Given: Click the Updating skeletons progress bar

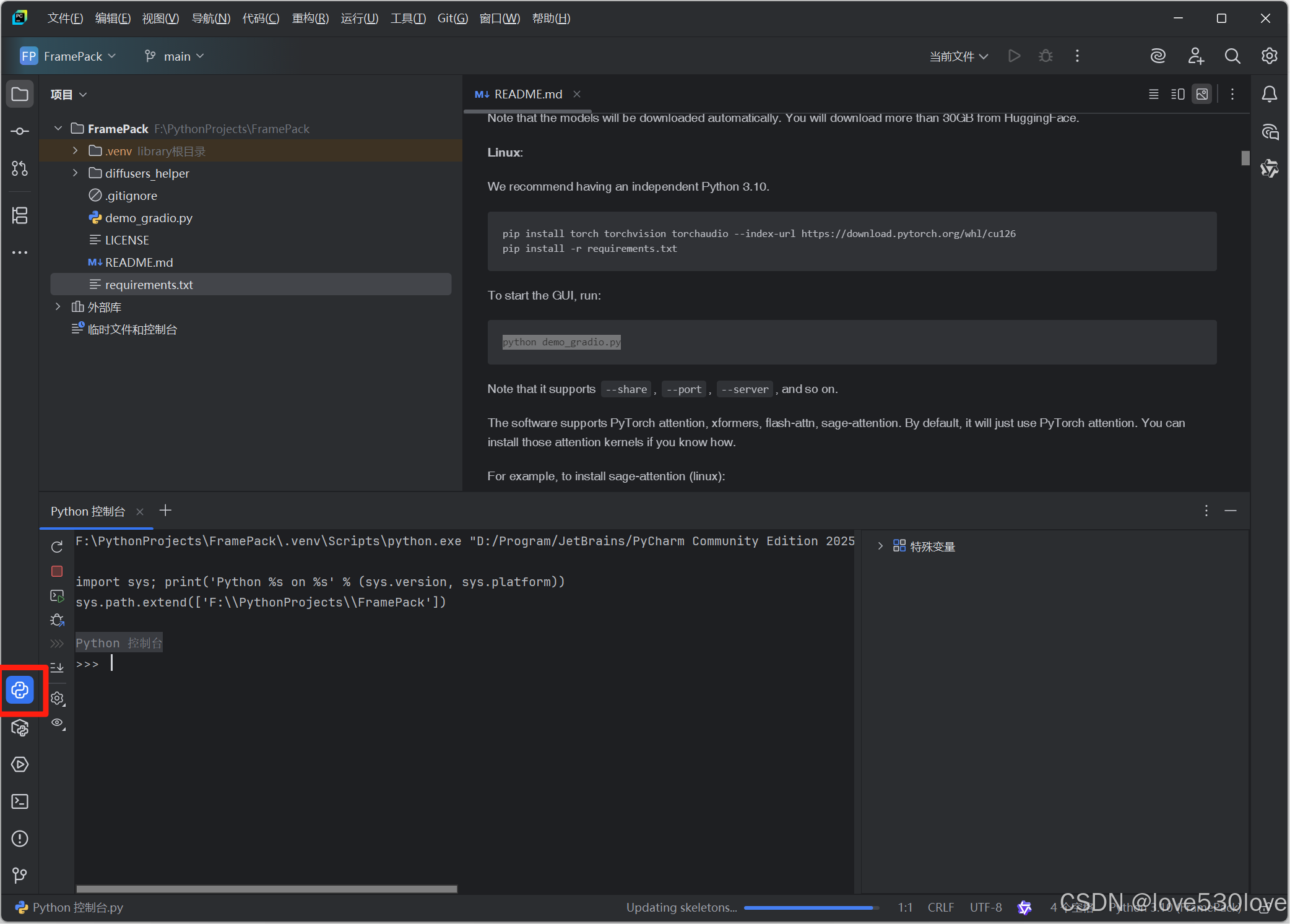Looking at the screenshot, I should (811, 907).
